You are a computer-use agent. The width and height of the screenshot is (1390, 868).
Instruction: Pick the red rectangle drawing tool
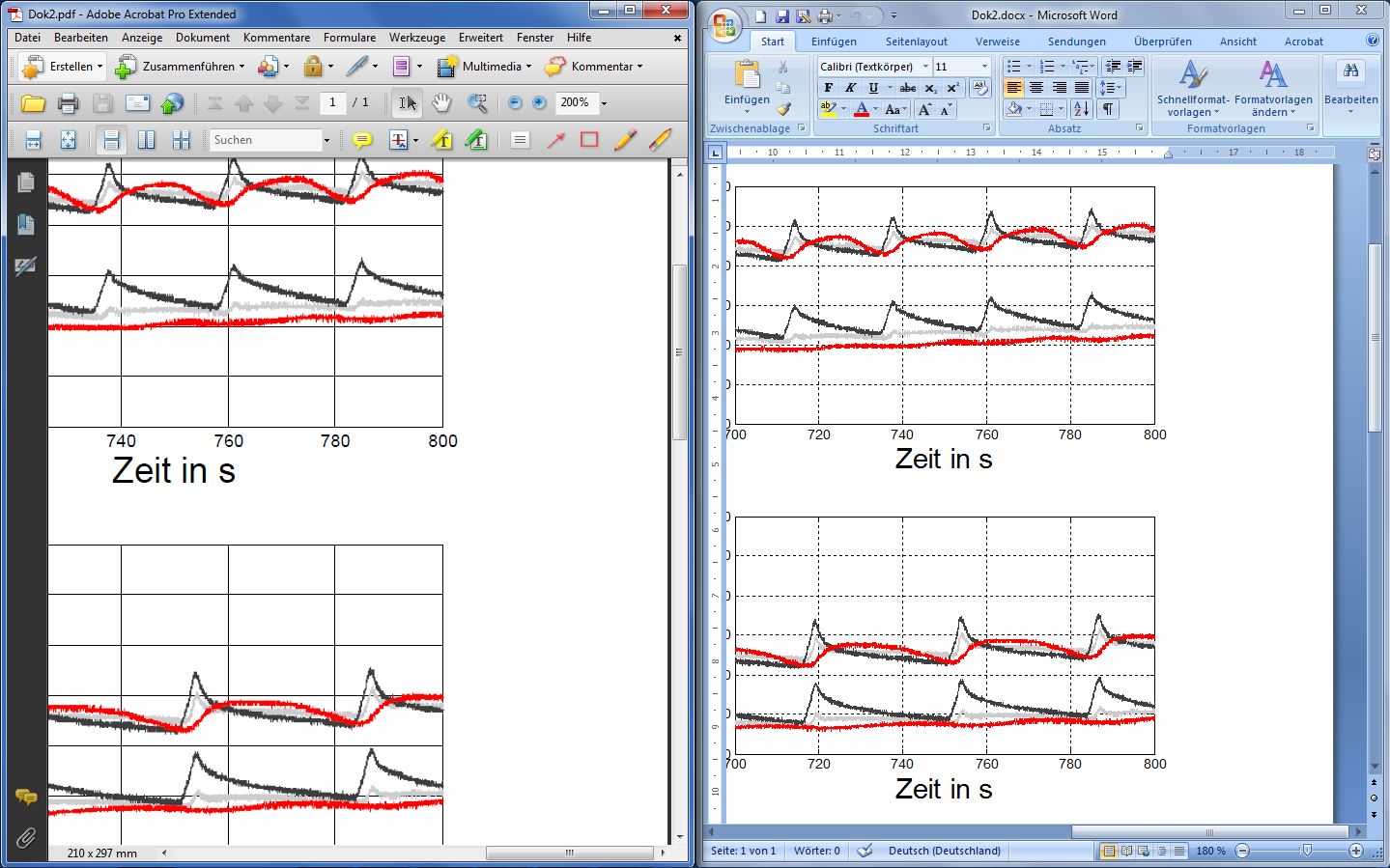(x=589, y=140)
